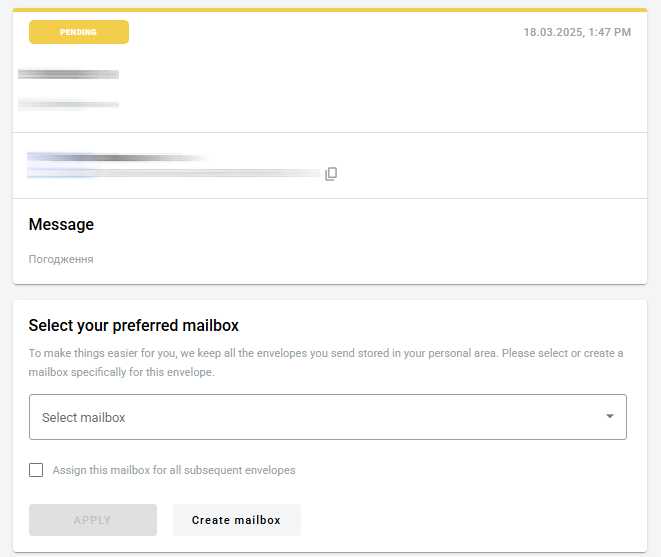Click empty space right of Create mailbox button
The width and height of the screenshot is (661, 557).
tap(470, 520)
